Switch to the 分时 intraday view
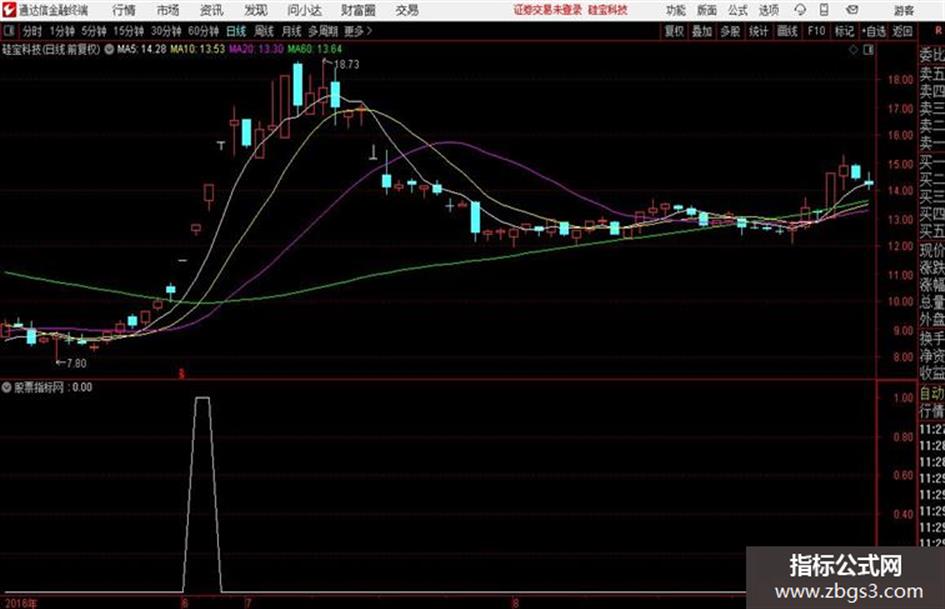The height and width of the screenshot is (609, 945). [x=32, y=31]
